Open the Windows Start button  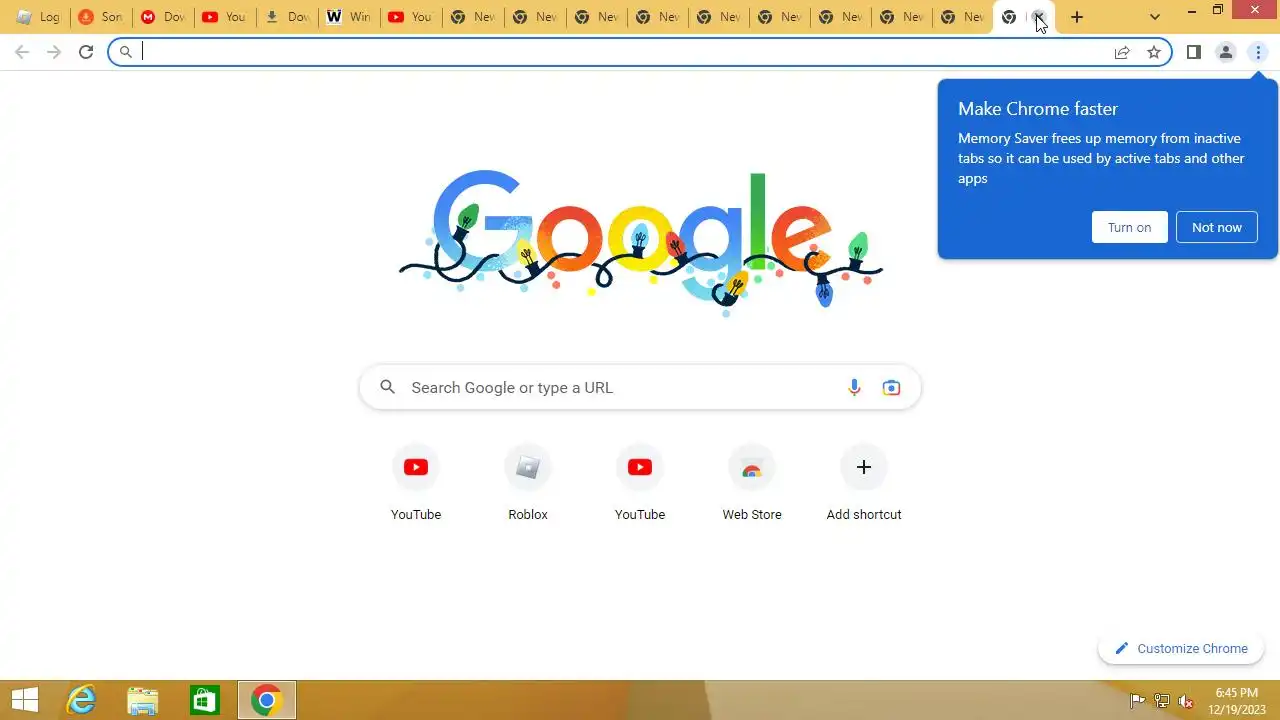25,700
